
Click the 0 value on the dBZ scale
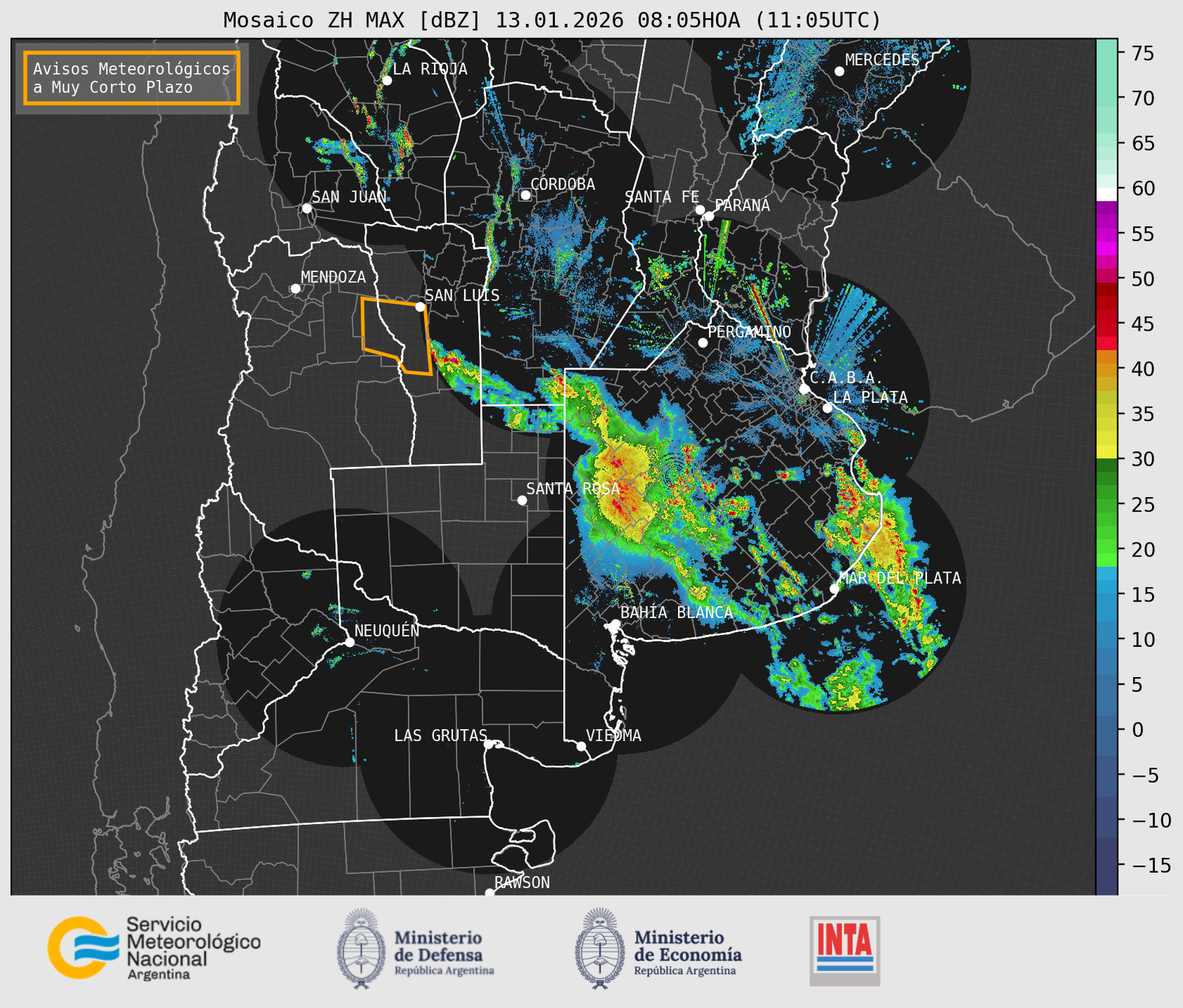(1137, 730)
